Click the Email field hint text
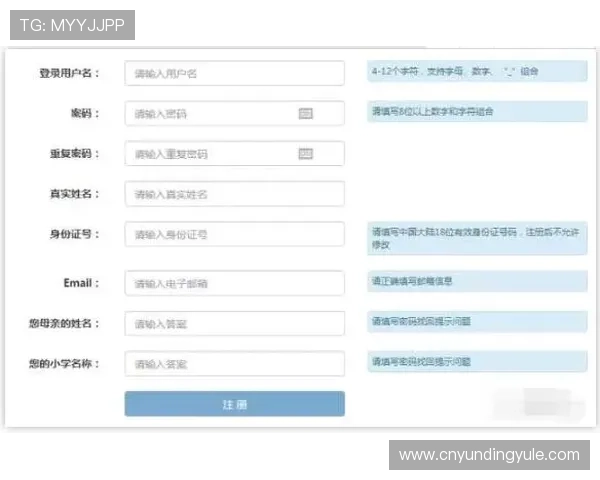Image resolution: width=600 pixels, height=480 pixels. (x=412, y=281)
